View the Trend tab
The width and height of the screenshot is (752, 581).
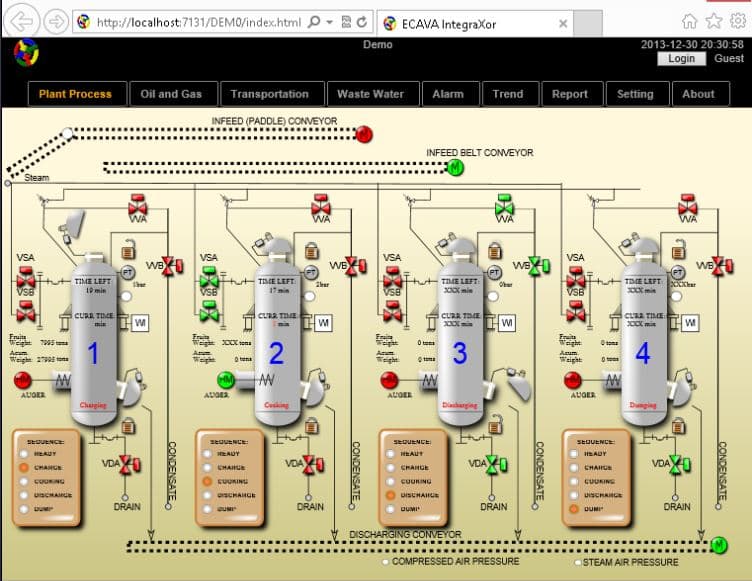510,94
